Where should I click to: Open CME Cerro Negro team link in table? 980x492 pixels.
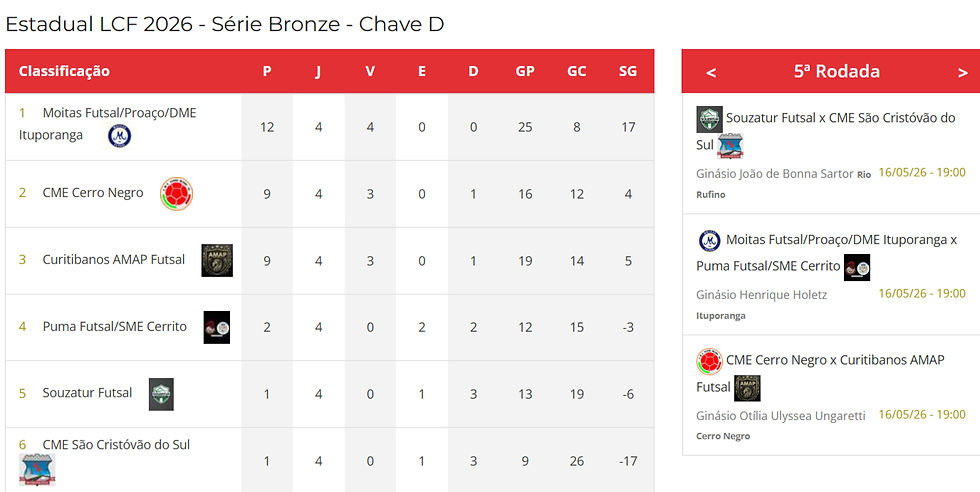(x=92, y=193)
